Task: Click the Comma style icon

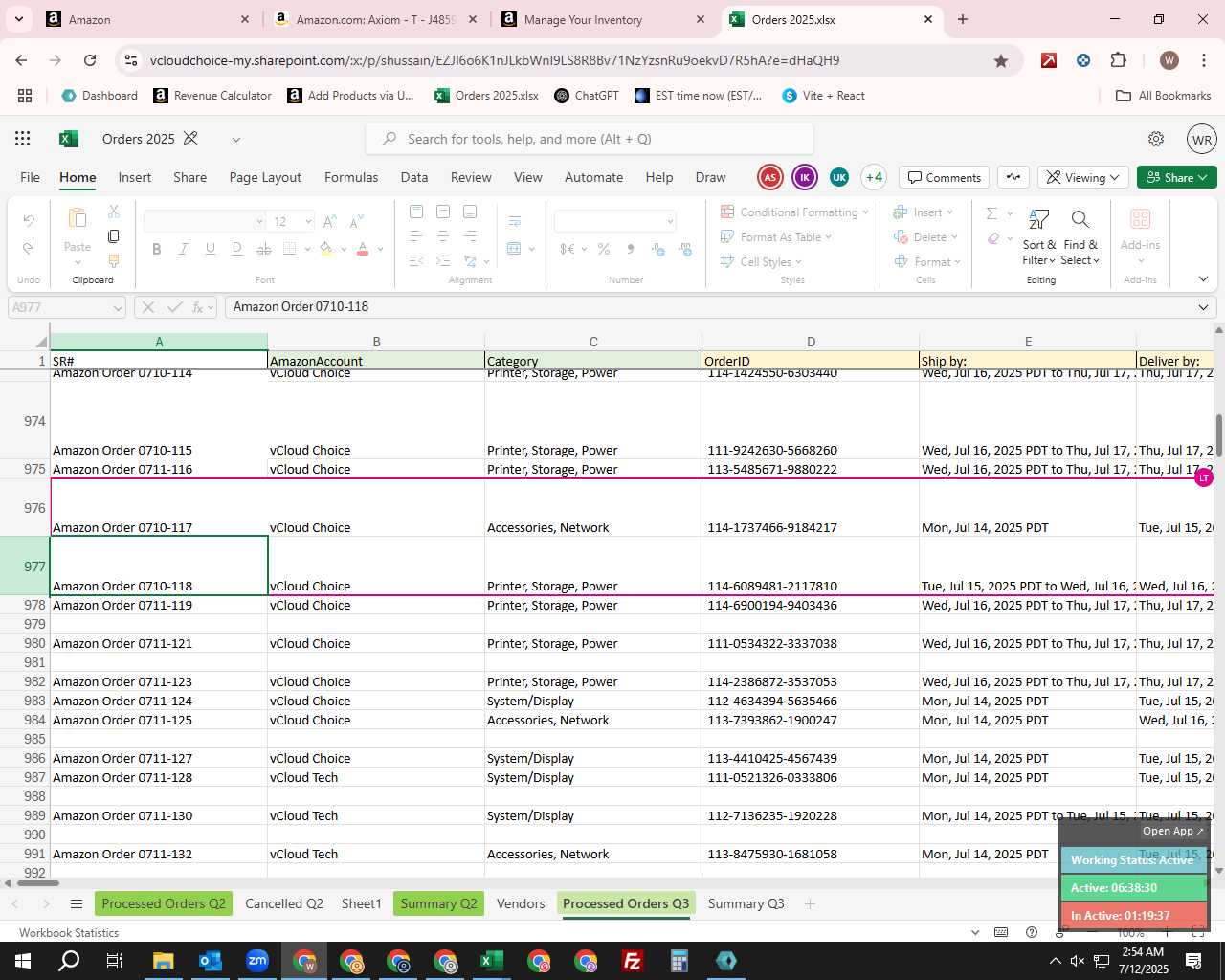Action: [631, 249]
